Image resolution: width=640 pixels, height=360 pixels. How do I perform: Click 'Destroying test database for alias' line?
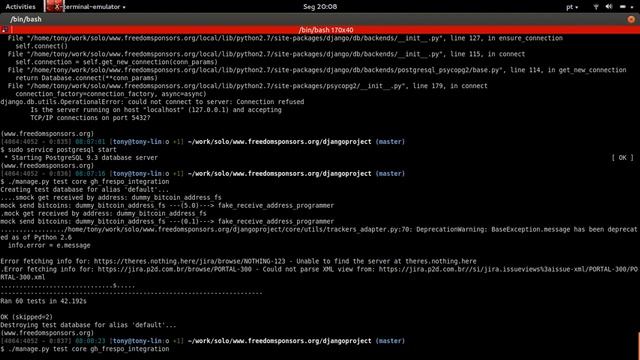click(88, 325)
